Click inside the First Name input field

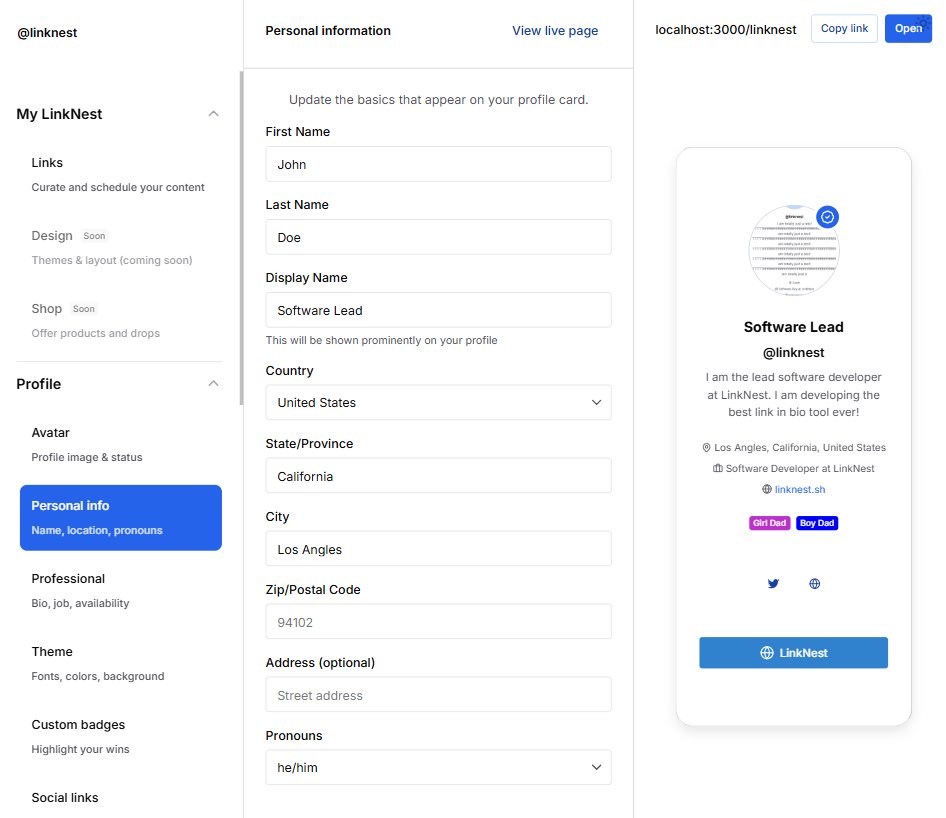point(438,164)
